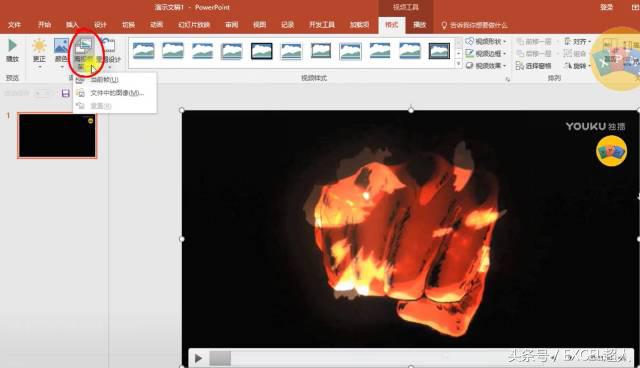Image resolution: width=640 pixels, height=368 pixels.
Task: Select the ninth video style in gallery
Action: (380, 51)
